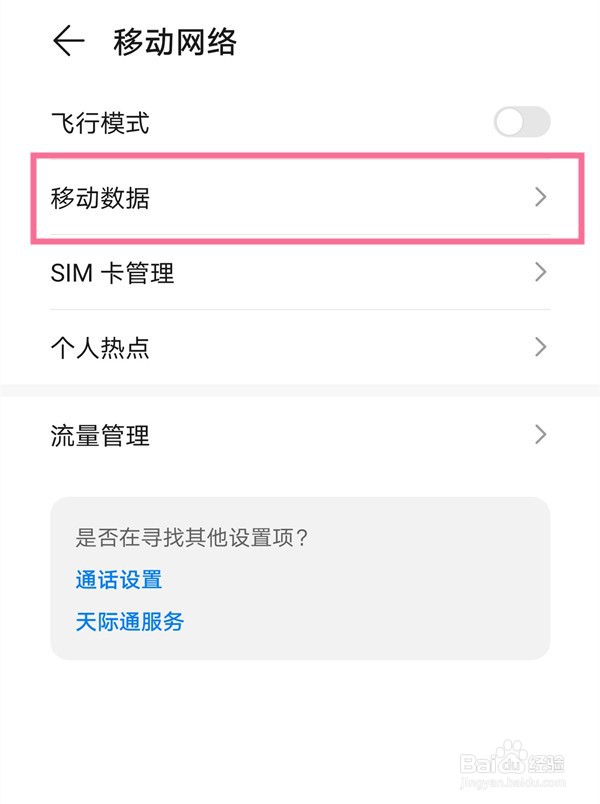Tap the 飞行模式 text label
This screenshot has height=804, width=600.
click(x=100, y=124)
